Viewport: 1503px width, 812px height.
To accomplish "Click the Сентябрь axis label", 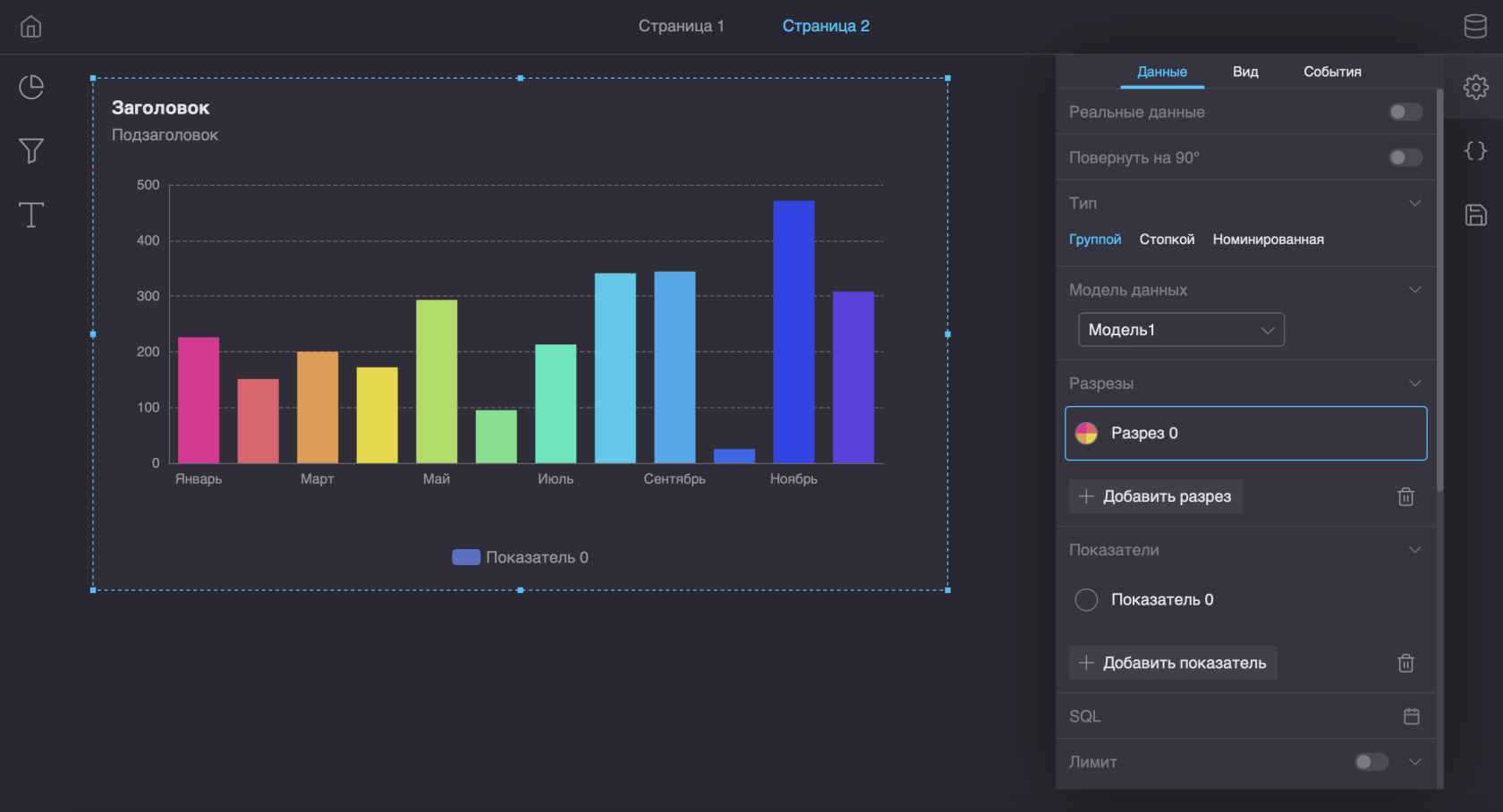I will [675, 478].
